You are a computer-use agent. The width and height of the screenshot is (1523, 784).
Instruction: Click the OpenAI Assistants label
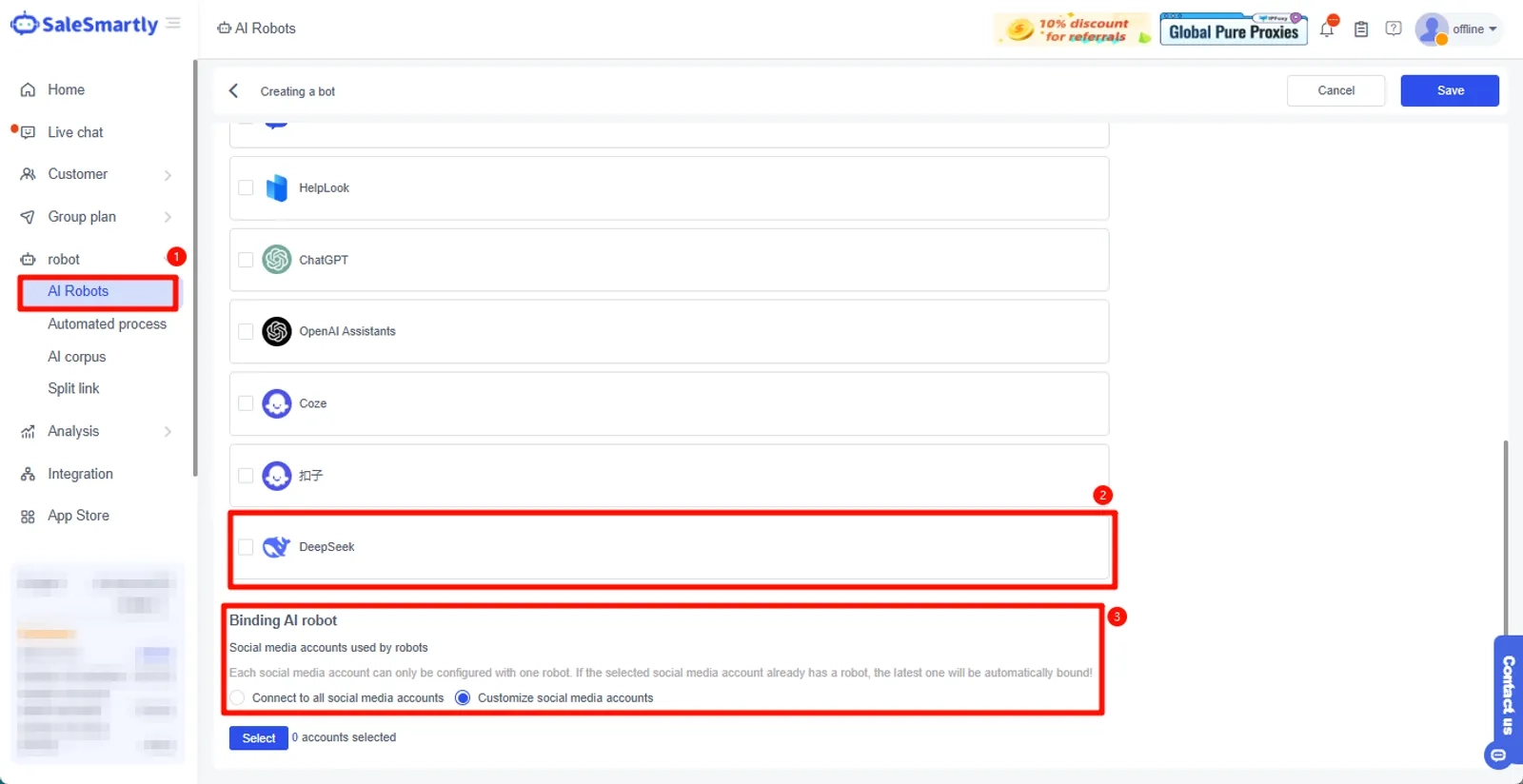(347, 331)
